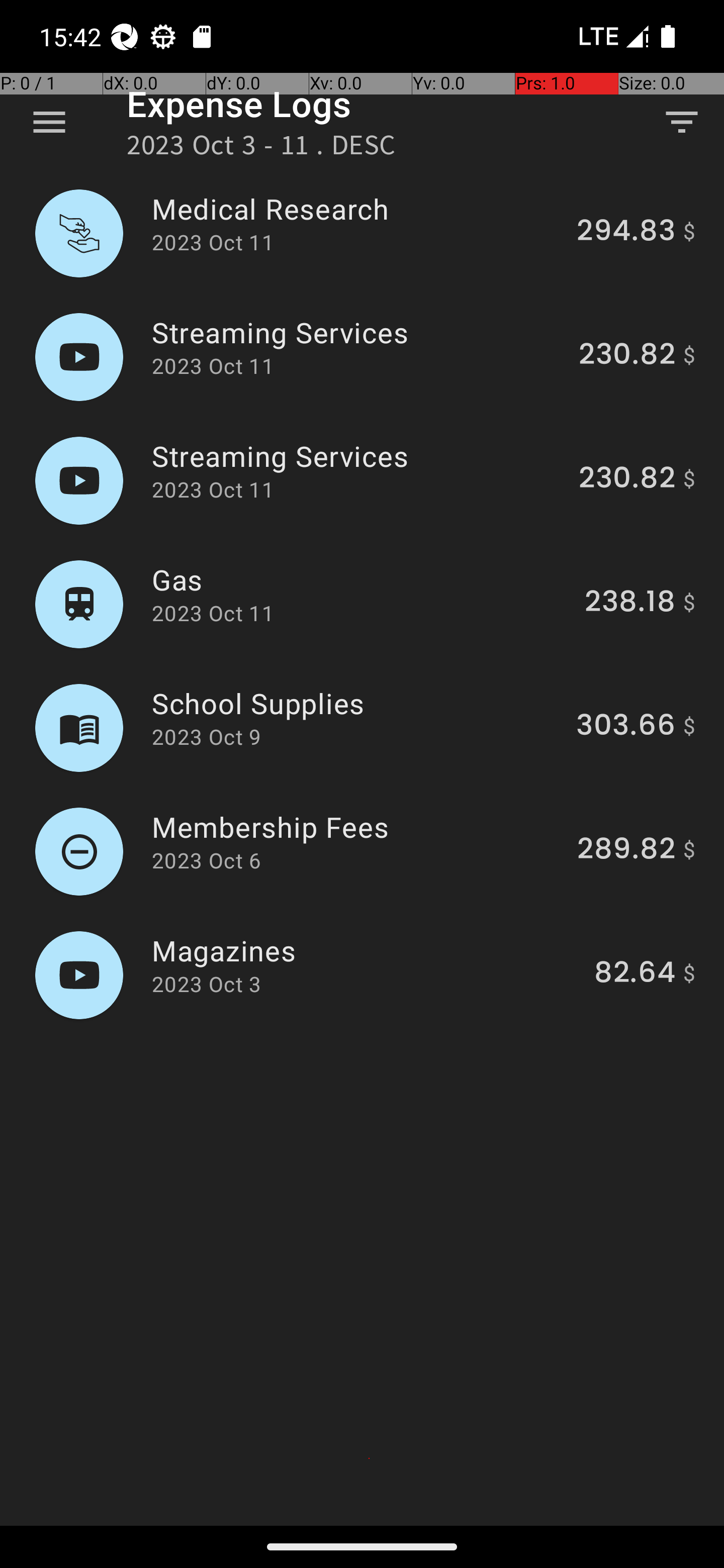Tap the Expense Logs title

pos(239,104)
